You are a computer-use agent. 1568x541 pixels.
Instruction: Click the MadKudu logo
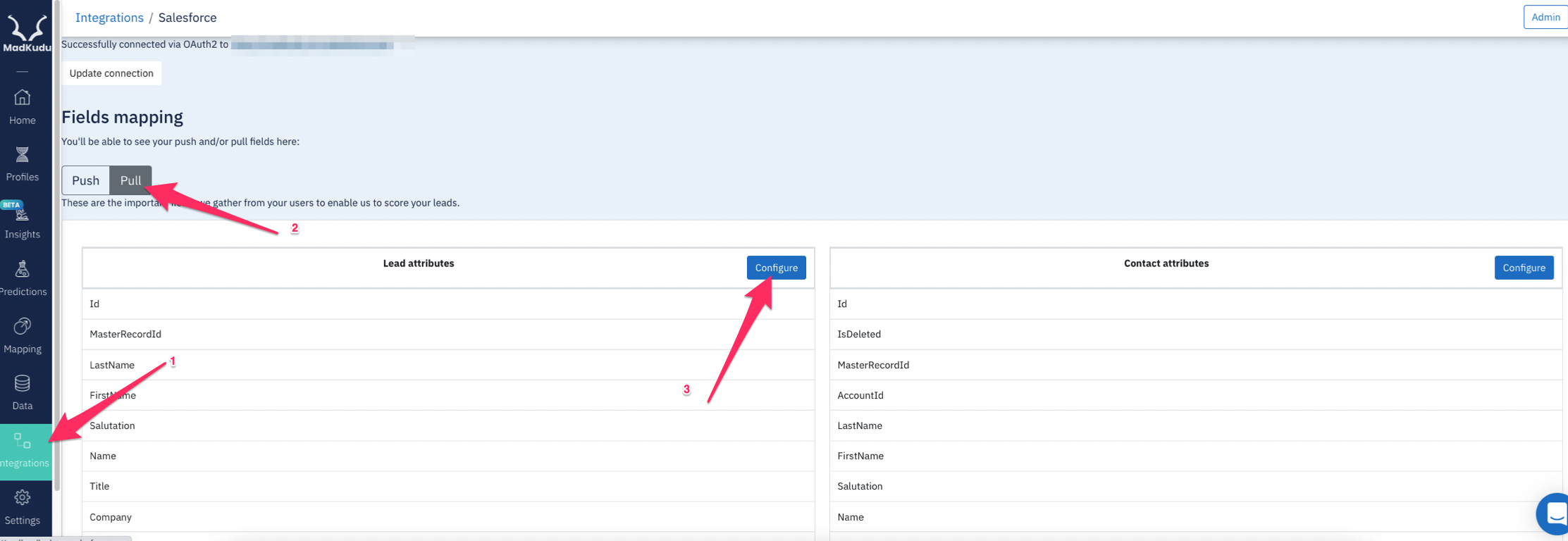pyautogui.click(x=27, y=34)
